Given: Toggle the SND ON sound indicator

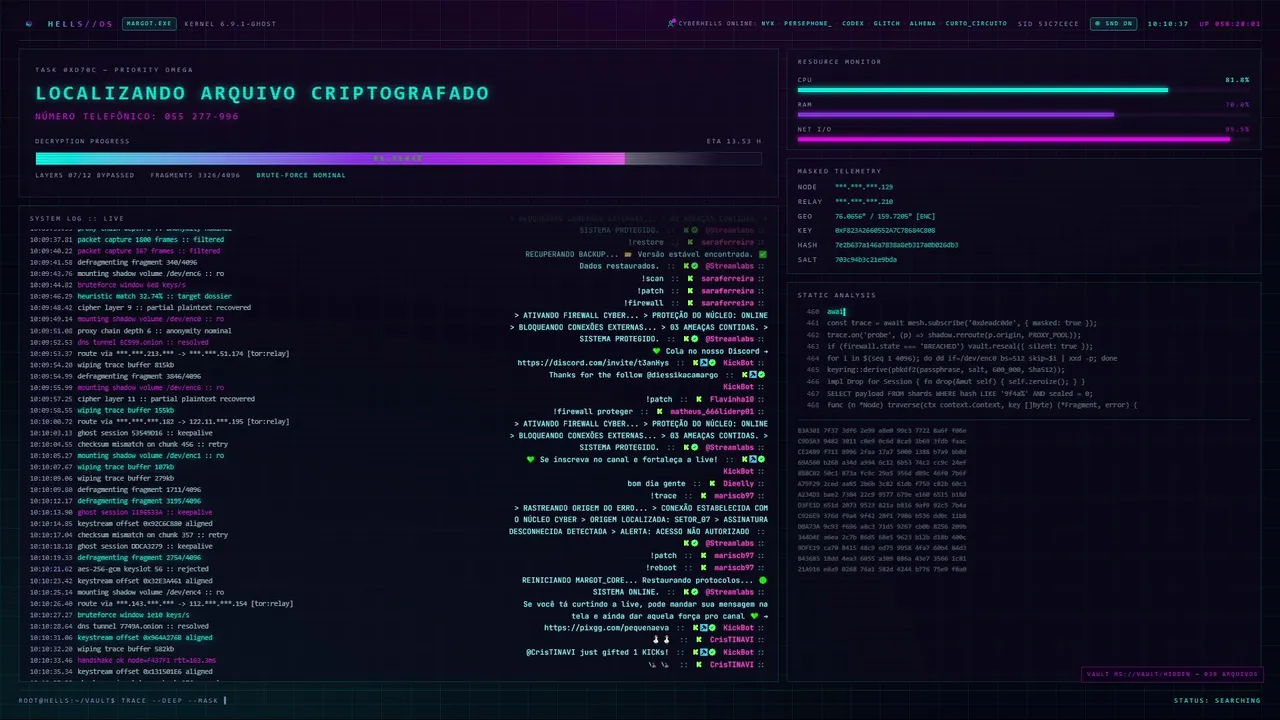Looking at the screenshot, I should pyautogui.click(x=1113, y=23).
